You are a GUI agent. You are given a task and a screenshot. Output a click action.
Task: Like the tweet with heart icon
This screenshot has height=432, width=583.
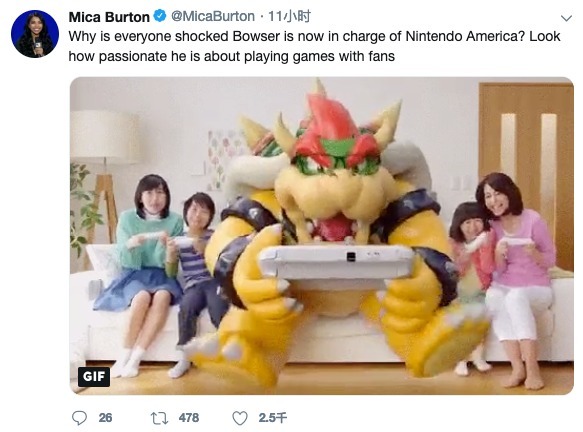point(240,418)
